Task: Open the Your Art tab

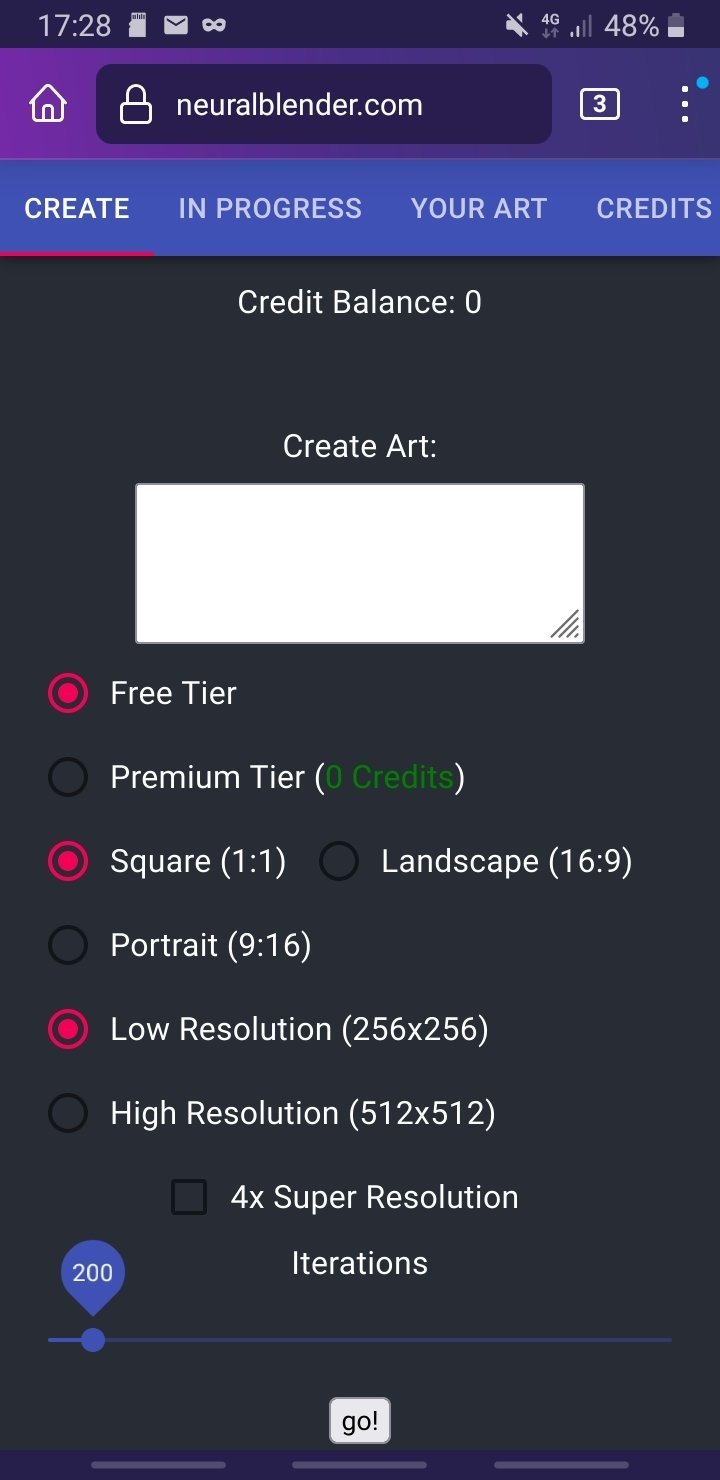Action: coord(479,208)
